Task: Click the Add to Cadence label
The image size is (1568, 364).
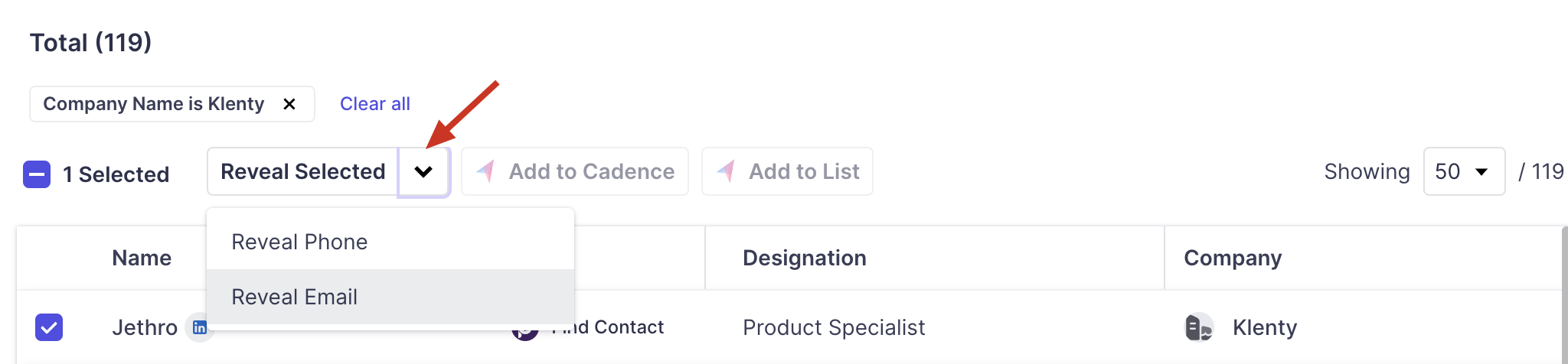Action: pos(591,171)
